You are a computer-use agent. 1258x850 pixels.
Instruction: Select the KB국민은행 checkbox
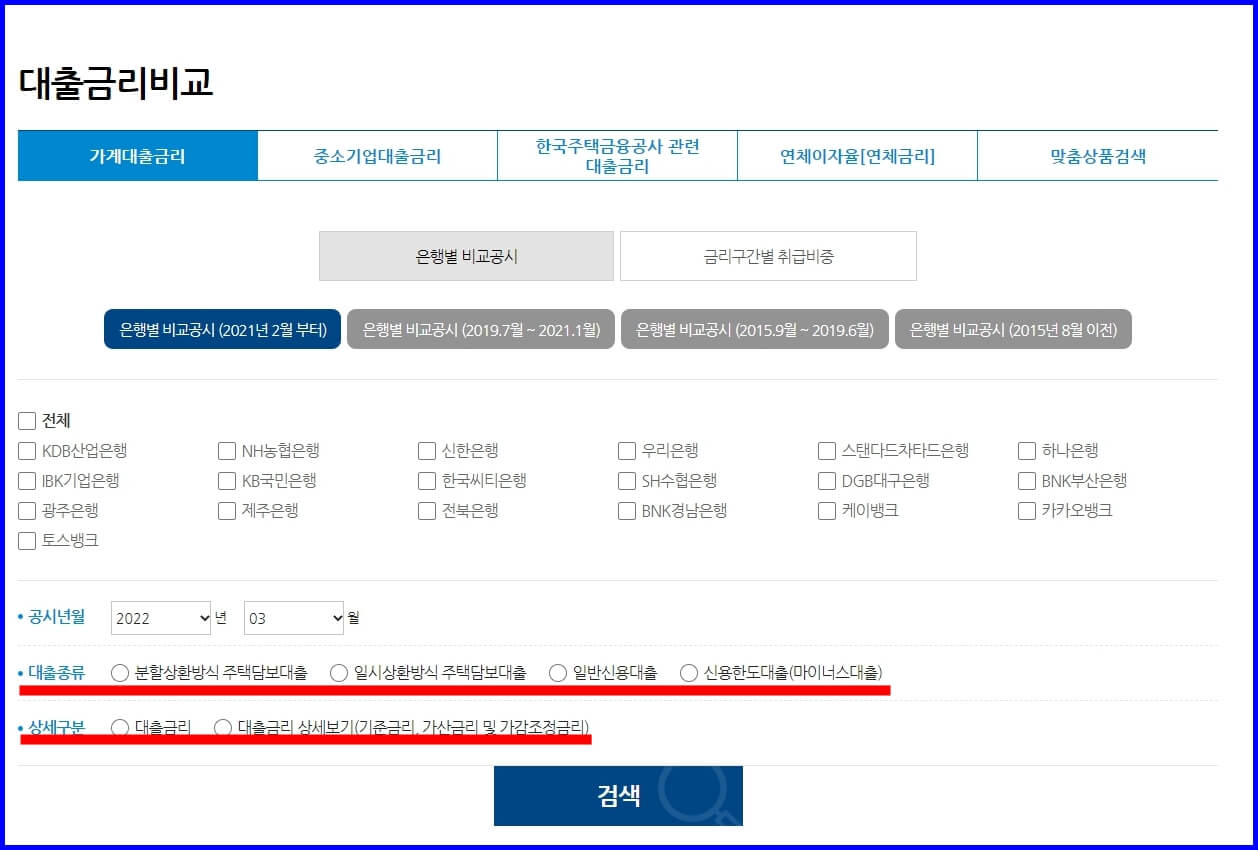point(226,480)
